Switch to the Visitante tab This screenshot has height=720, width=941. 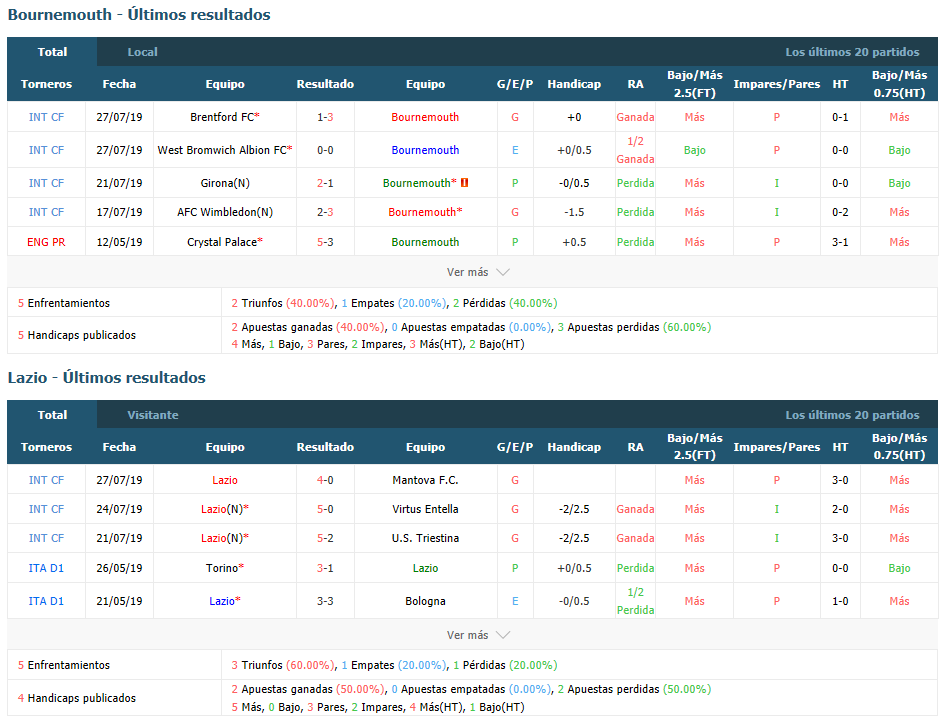click(x=152, y=415)
